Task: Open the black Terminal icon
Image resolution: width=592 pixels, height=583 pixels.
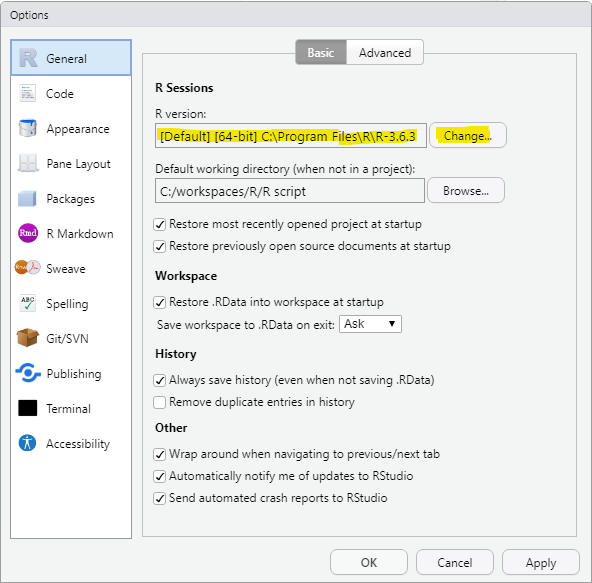Action: tap(28, 408)
